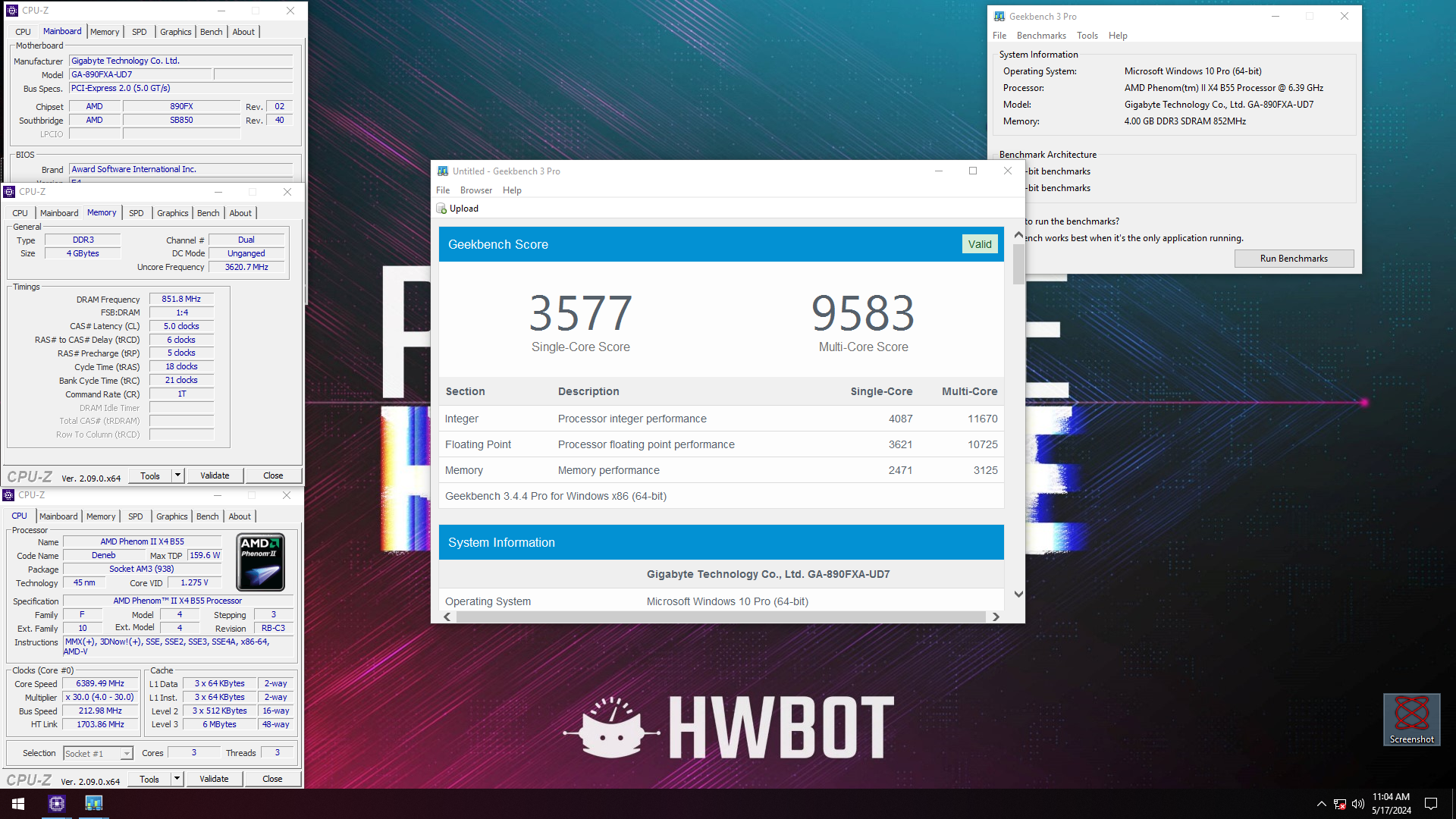Click the Single-Core Score 3577
This screenshot has height=819, width=1456.
click(581, 313)
